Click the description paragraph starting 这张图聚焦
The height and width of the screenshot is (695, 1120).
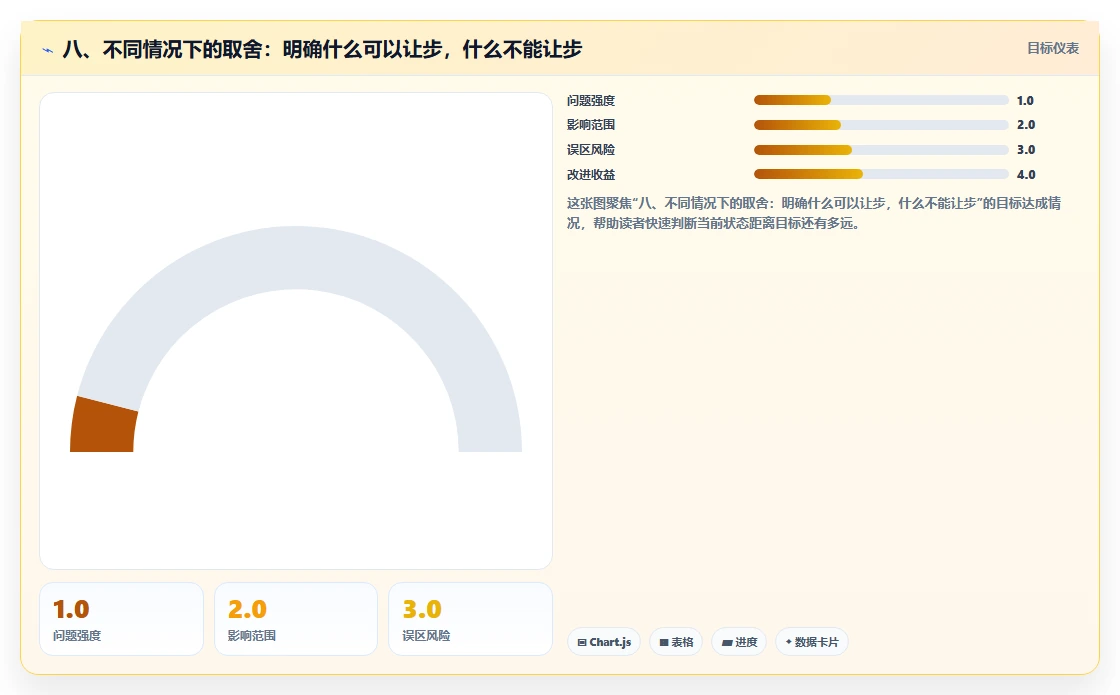click(x=814, y=213)
